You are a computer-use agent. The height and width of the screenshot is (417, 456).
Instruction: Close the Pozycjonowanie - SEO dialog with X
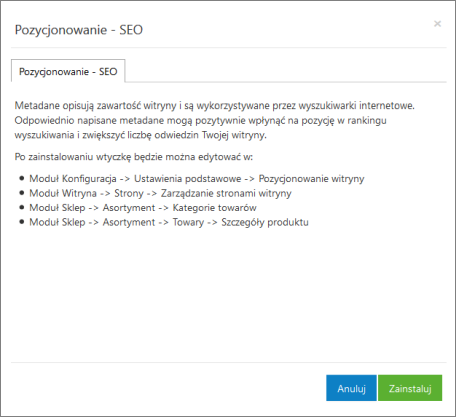[x=437, y=24]
